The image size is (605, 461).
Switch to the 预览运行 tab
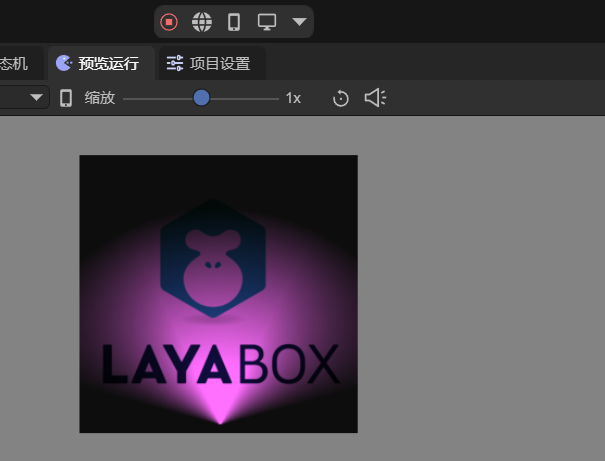(x=98, y=64)
